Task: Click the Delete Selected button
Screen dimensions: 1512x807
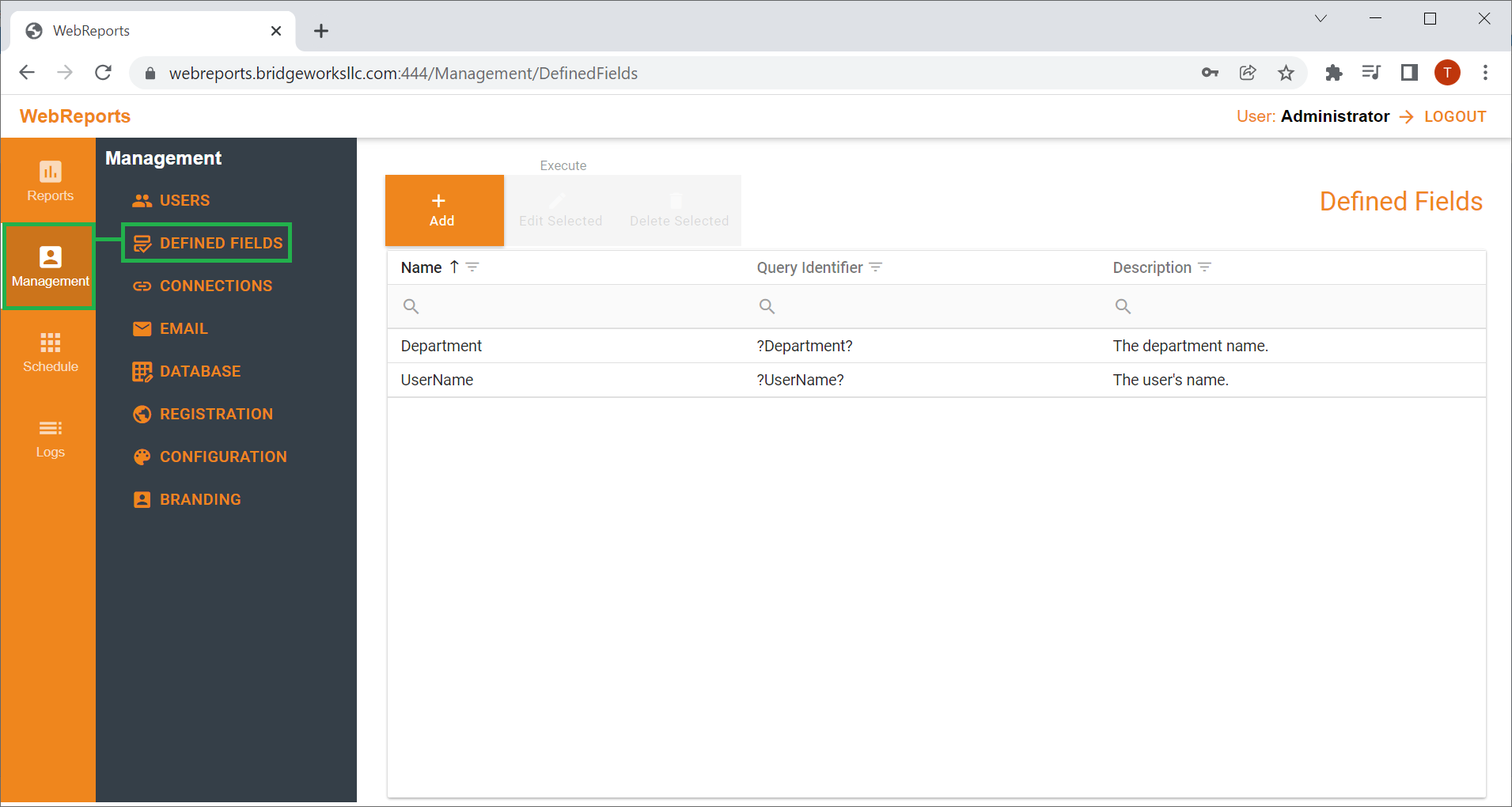Action: click(x=679, y=210)
